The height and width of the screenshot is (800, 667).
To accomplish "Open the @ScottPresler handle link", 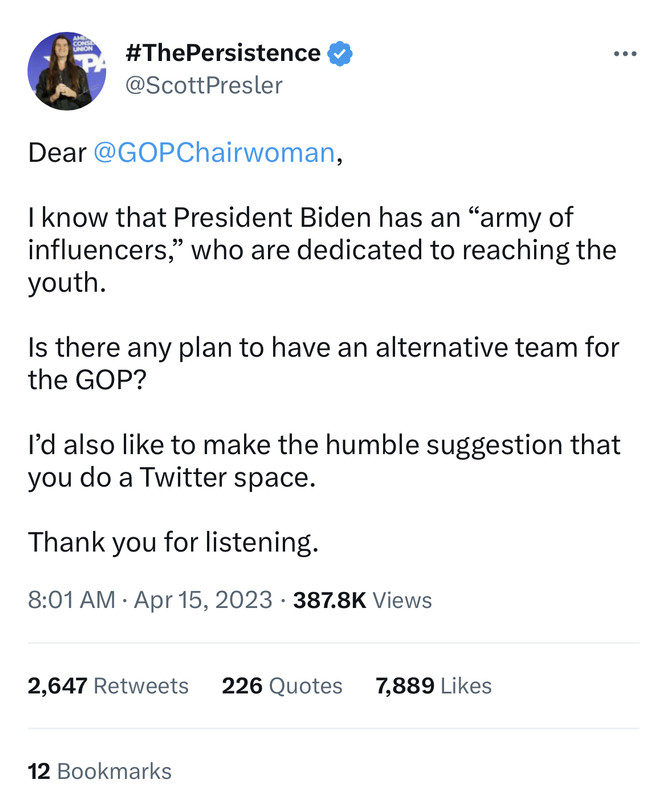I will 202,86.
